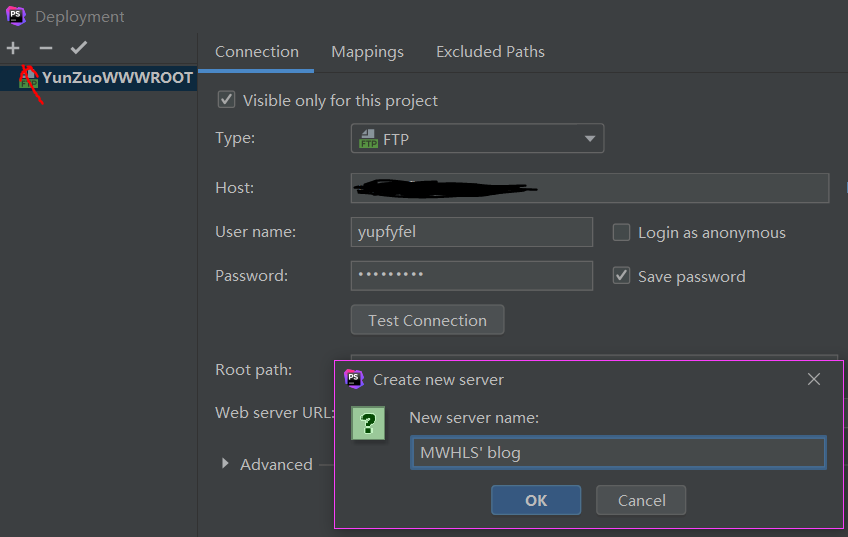Click the PhpStorm icon in Deployment title bar

click(x=16, y=16)
